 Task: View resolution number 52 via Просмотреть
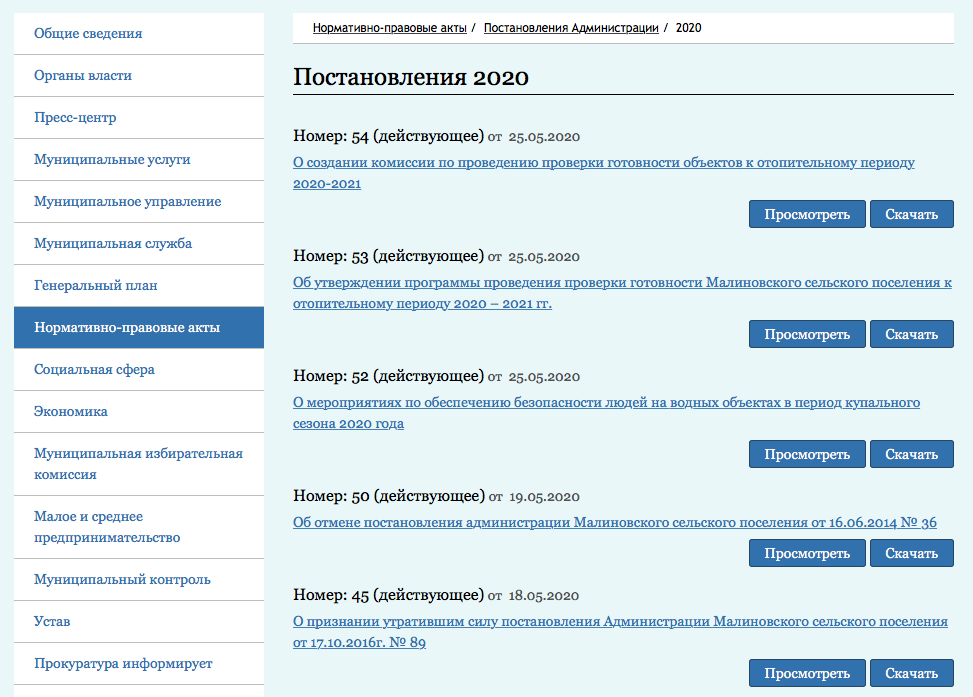807,454
